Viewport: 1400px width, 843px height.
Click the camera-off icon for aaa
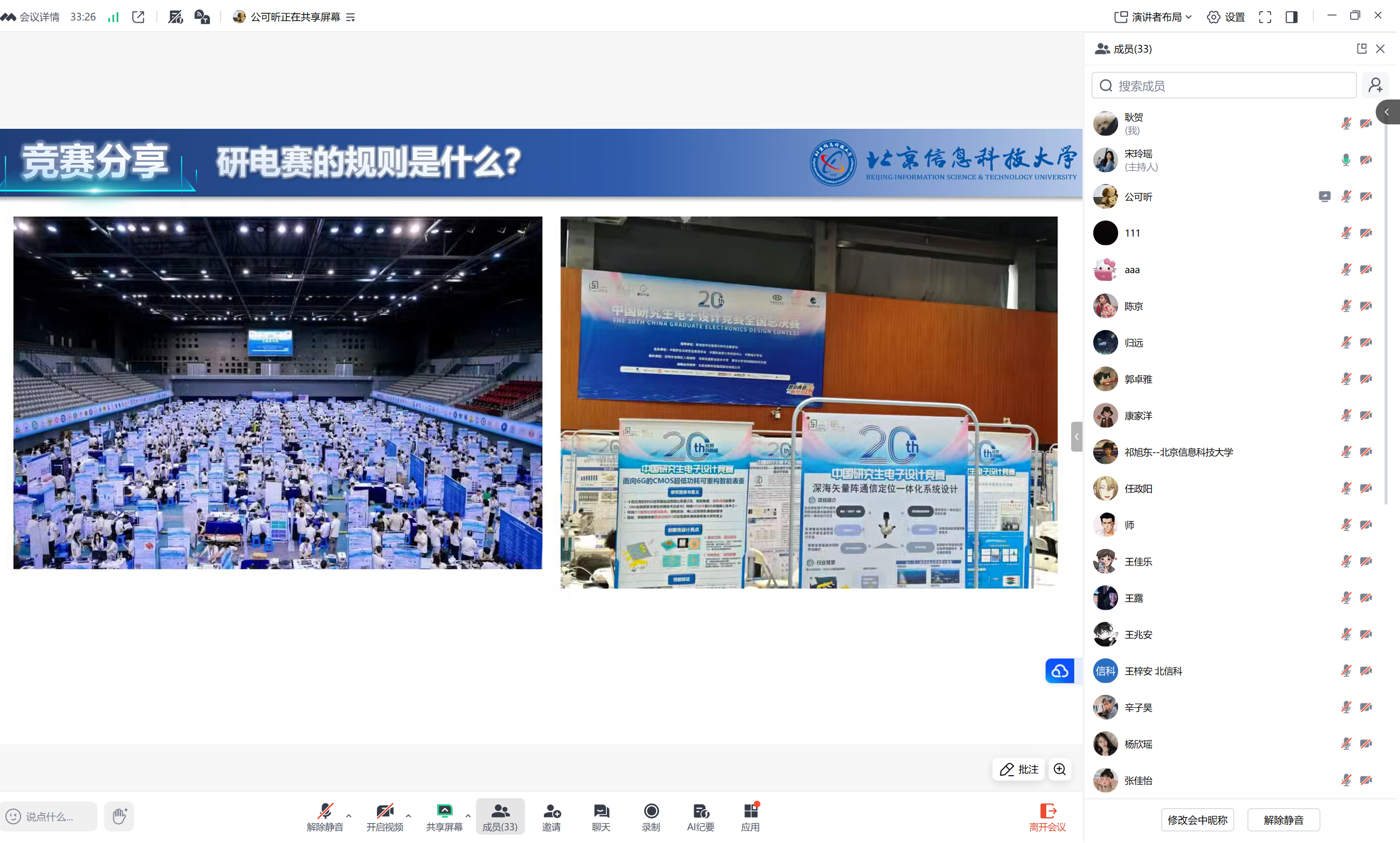[x=1366, y=270]
